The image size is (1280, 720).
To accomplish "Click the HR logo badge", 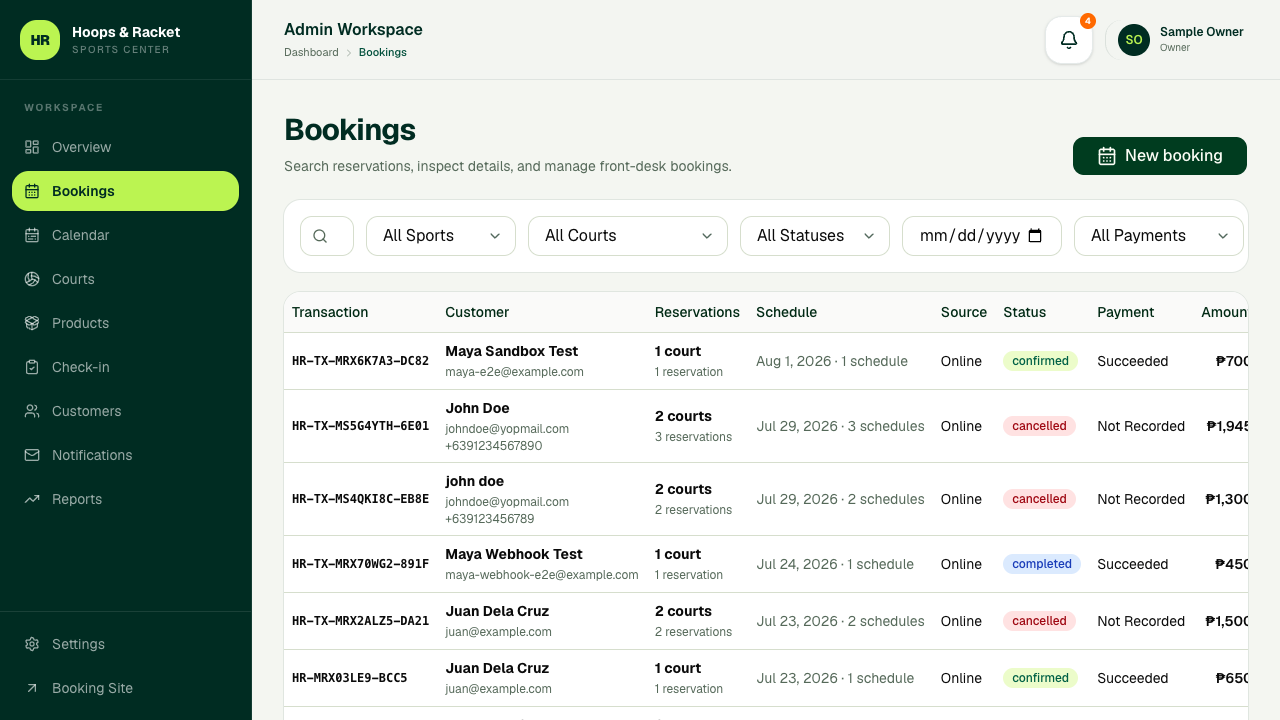I will 40,40.
